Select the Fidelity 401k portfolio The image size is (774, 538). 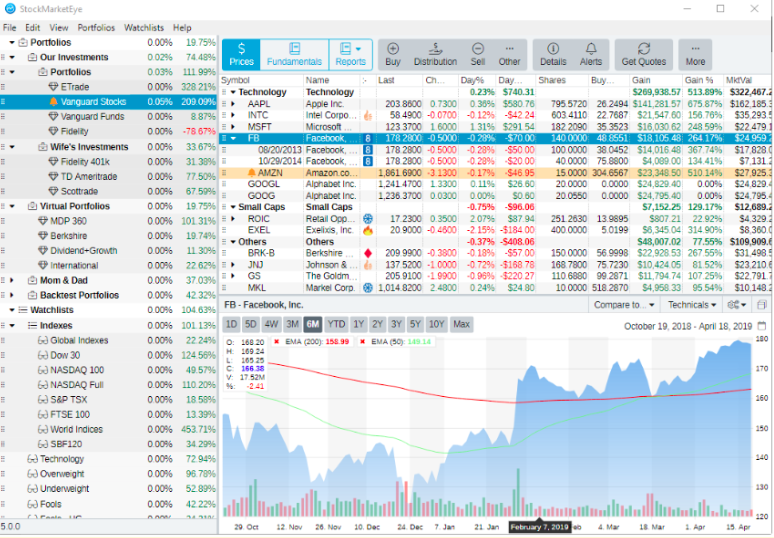(x=109, y=162)
